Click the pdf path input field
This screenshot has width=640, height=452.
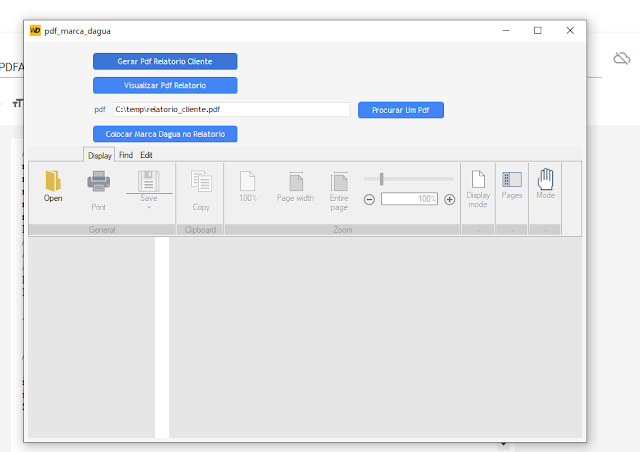[x=231, y=109]
